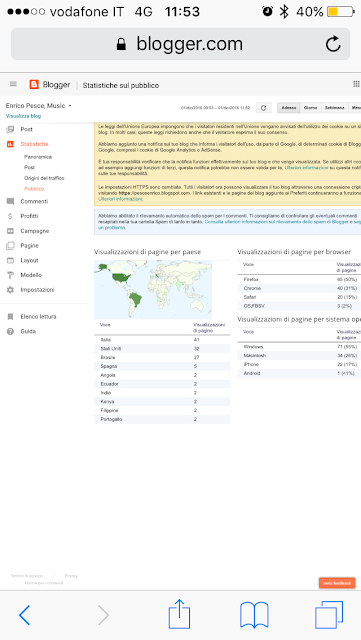Tap the Bluetooth icon in status bar
Viewport: 361px width, 640px height.
pyautogui.click(x=284, y=11)
